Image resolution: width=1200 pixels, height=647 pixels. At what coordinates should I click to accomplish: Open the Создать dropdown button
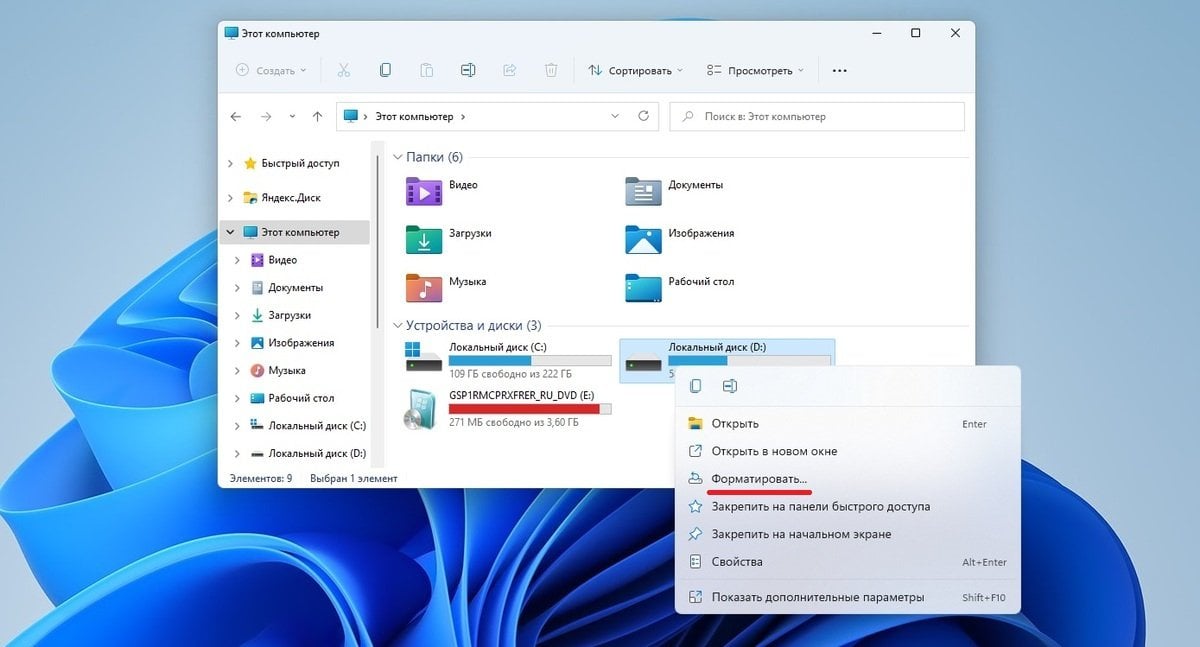(271, 71)
